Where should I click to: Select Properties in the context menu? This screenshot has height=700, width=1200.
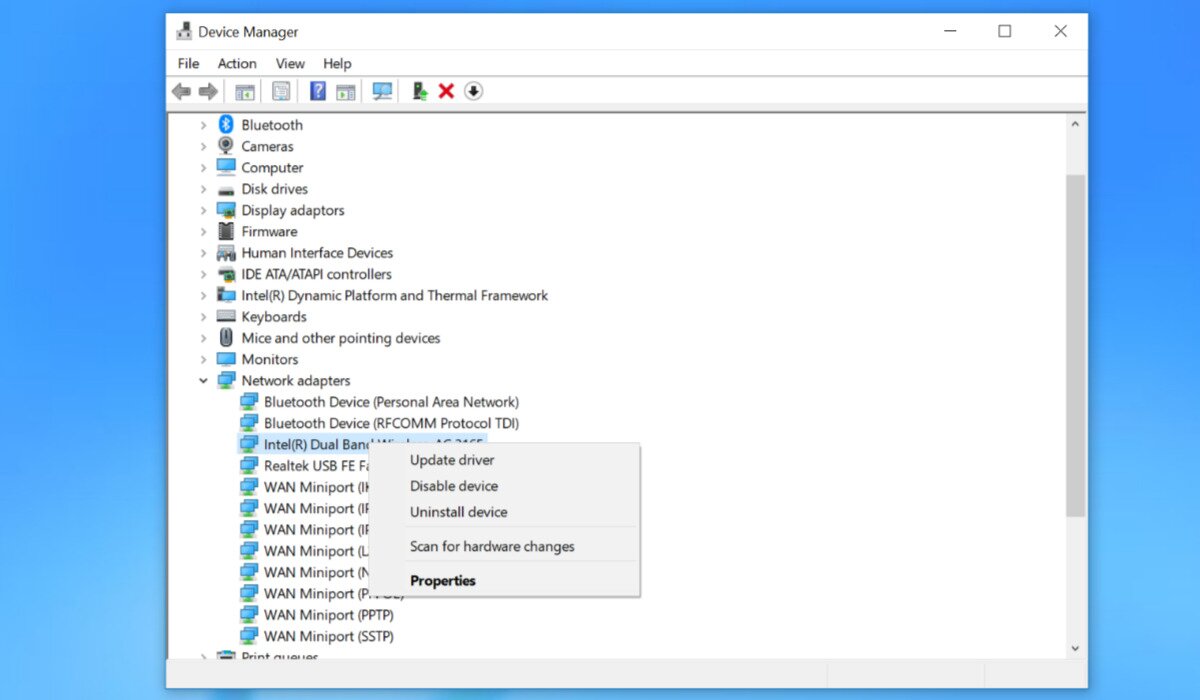(x=443, y=580)
